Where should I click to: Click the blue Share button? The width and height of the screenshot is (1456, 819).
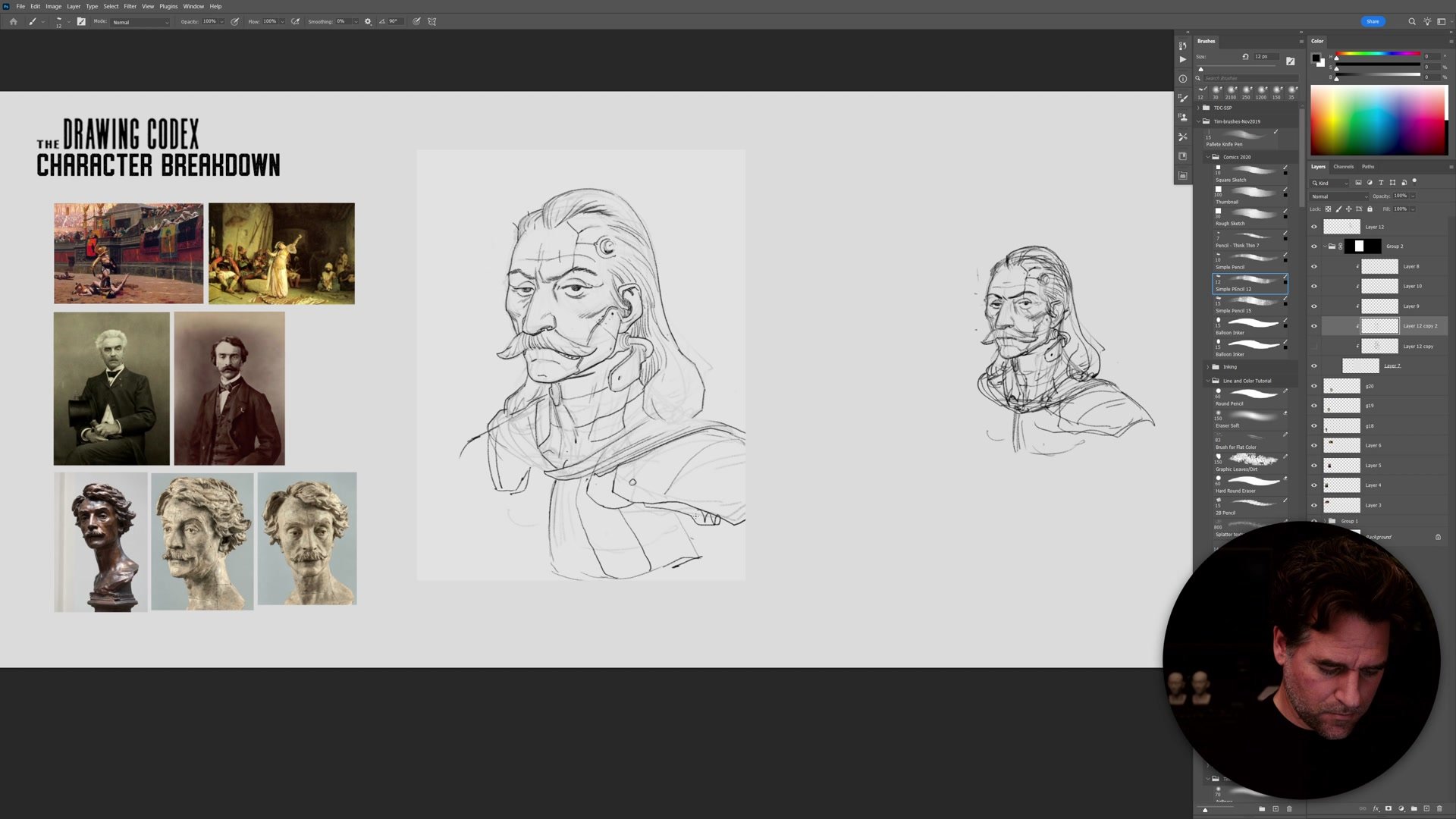pyautogui.click(x=1373, y=21)
